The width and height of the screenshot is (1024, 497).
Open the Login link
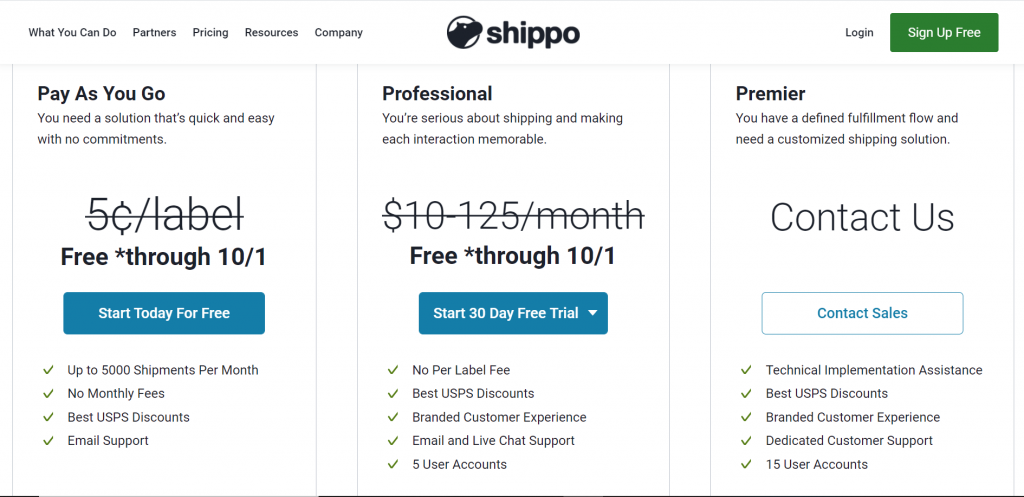859,32
